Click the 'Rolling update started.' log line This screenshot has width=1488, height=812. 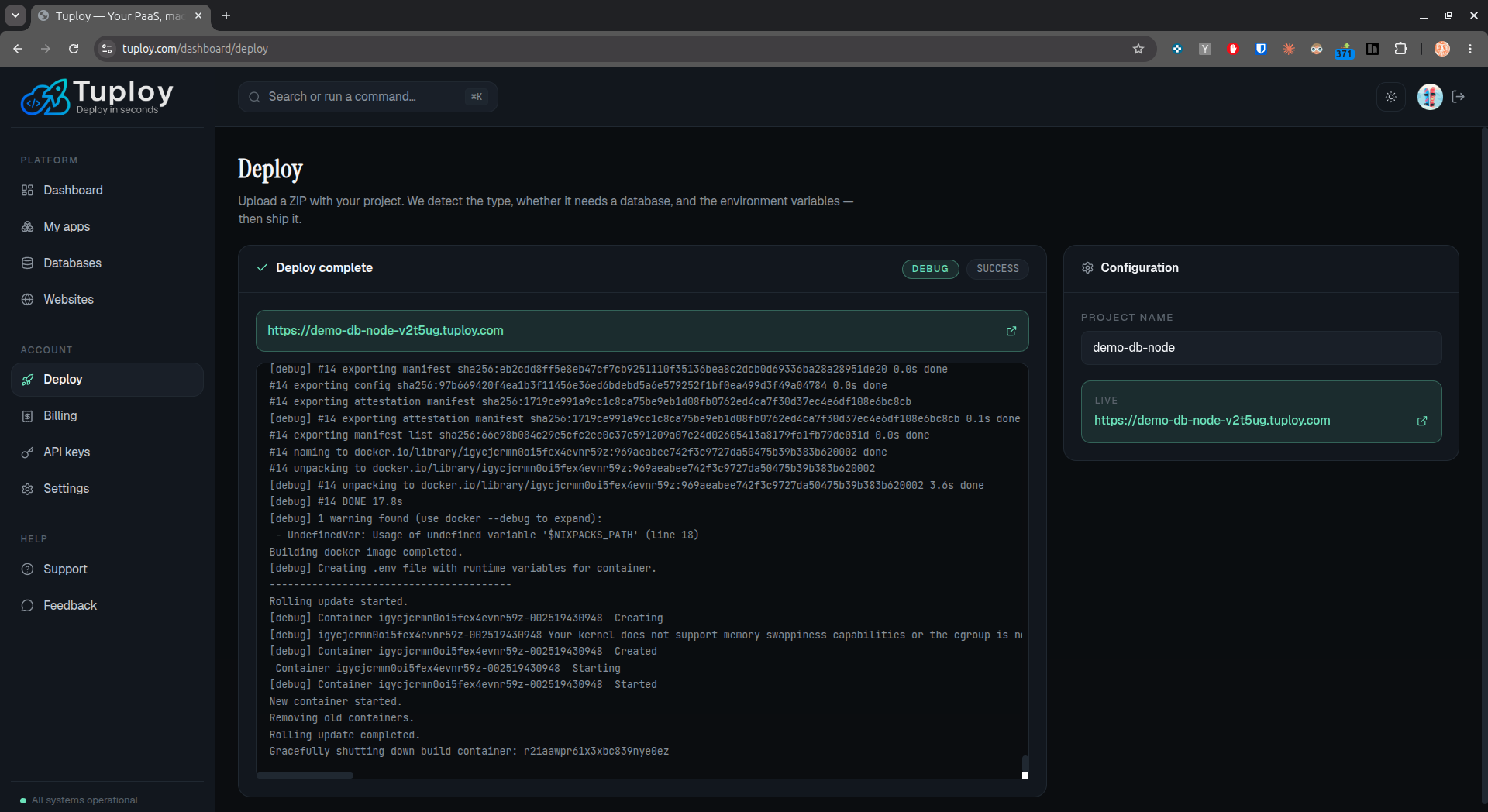339,602
